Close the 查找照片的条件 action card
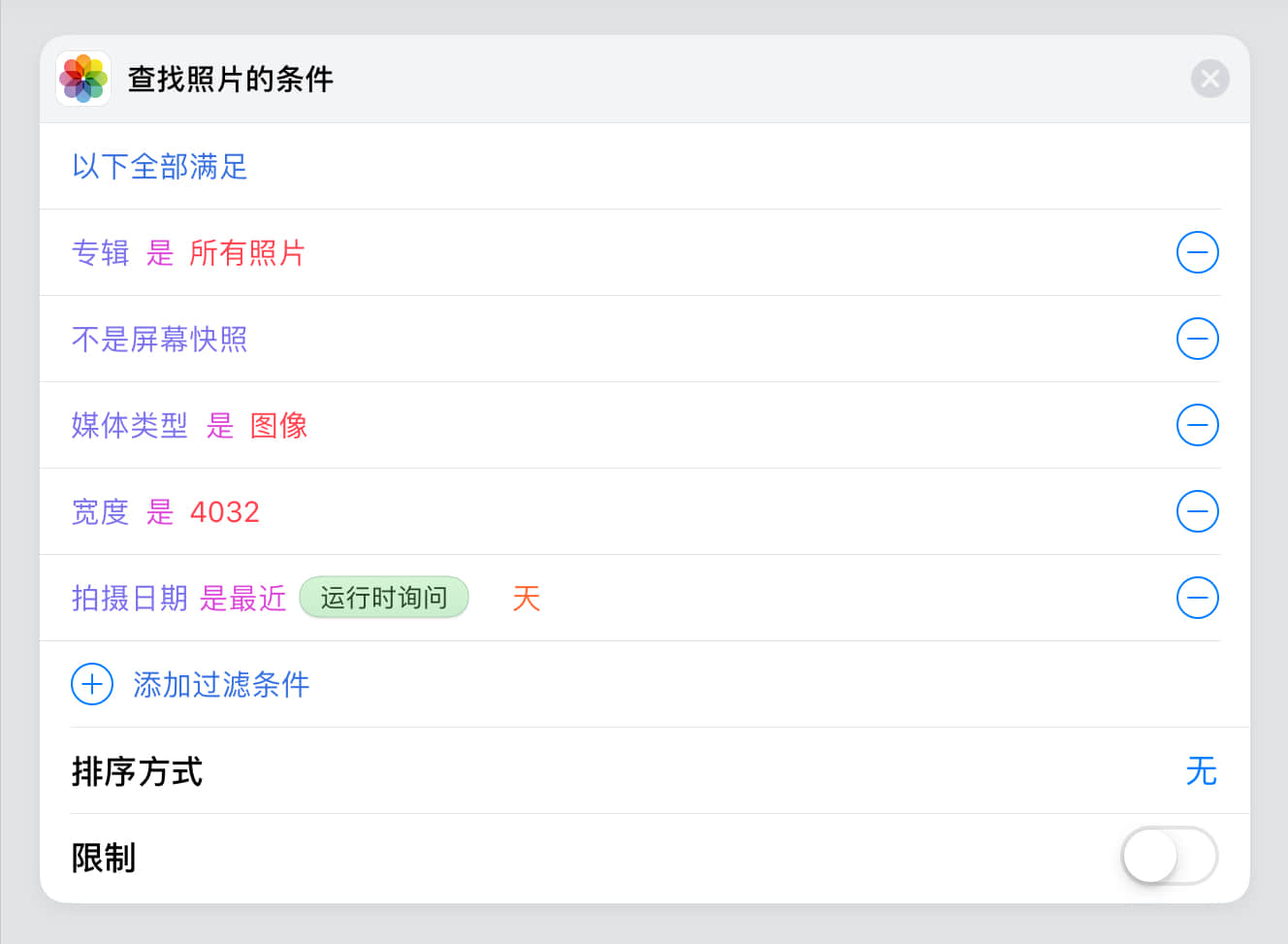This screenshot has height=944, width=1288. tap(1209, 79)
